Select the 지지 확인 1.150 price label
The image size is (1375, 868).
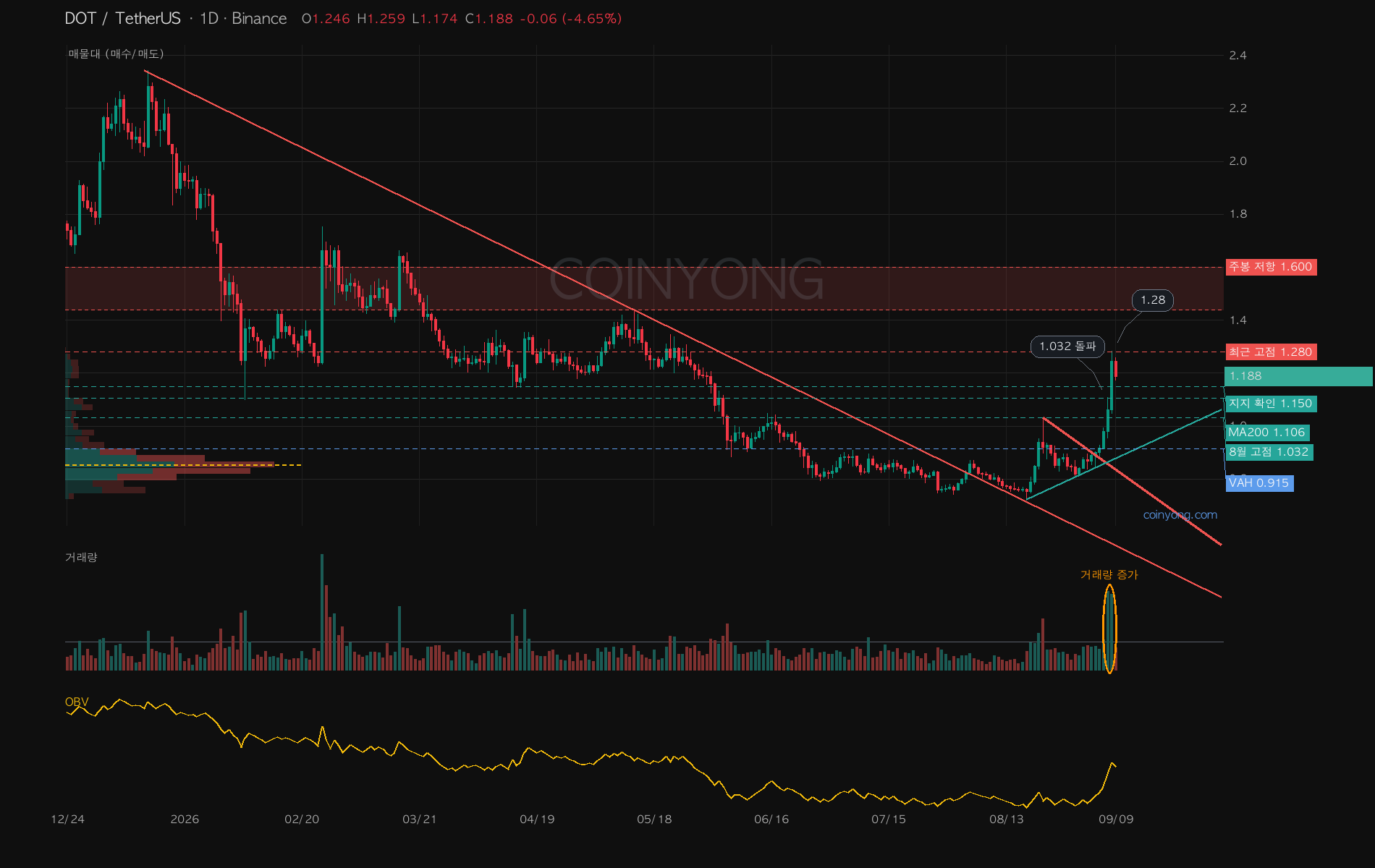tap(1271, 404)
